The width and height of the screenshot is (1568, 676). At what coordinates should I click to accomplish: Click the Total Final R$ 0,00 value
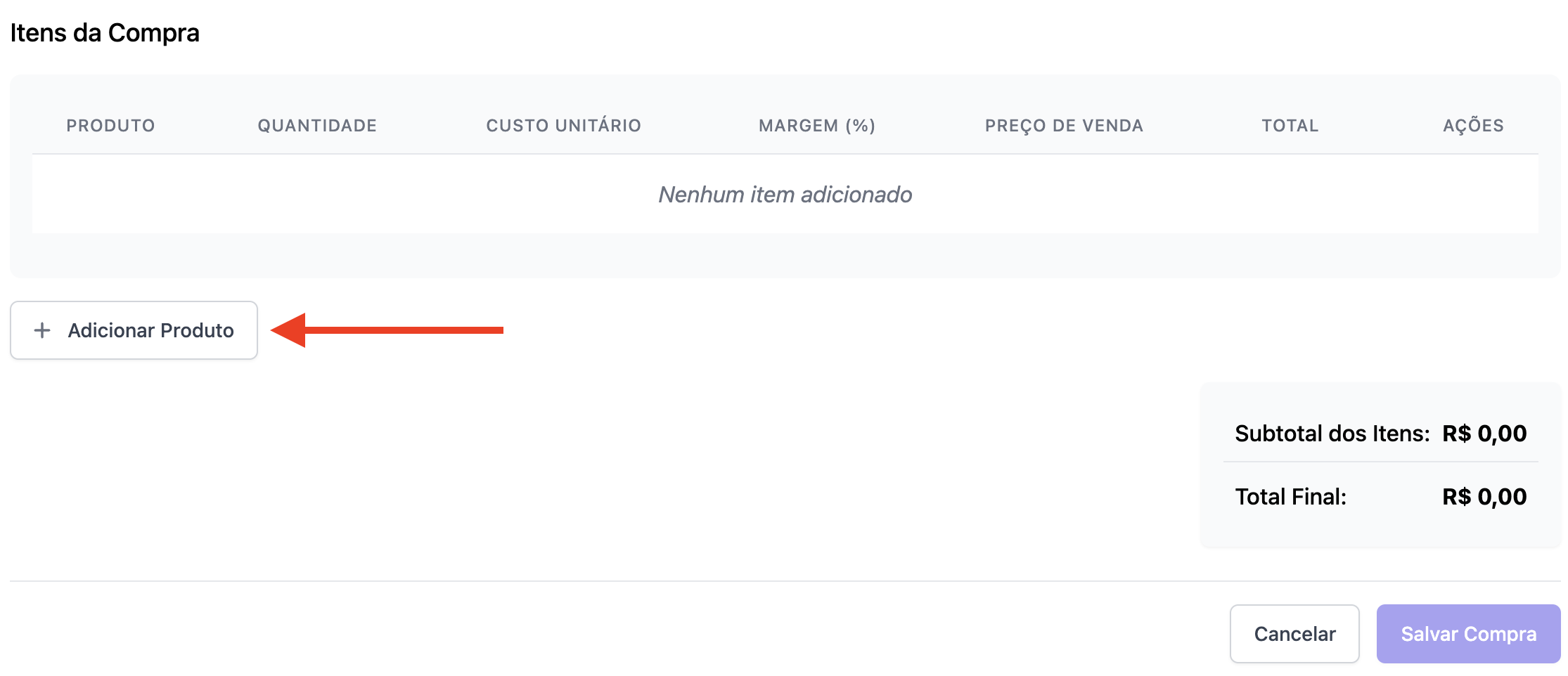click(1484, 497)
